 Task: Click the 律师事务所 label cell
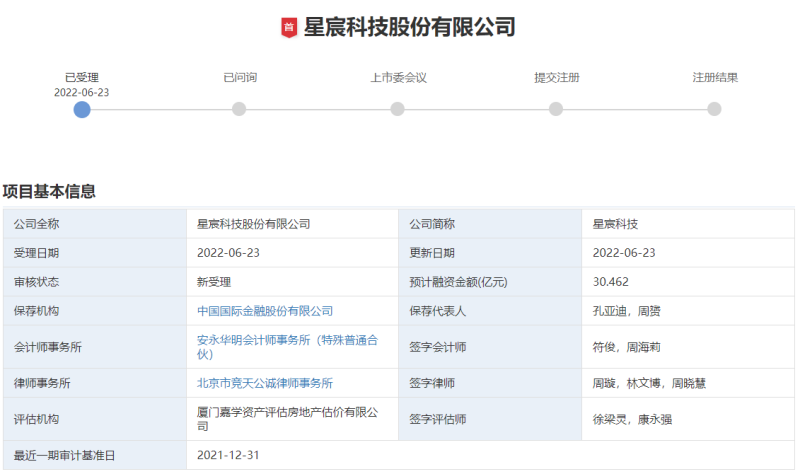click(95, 383)
